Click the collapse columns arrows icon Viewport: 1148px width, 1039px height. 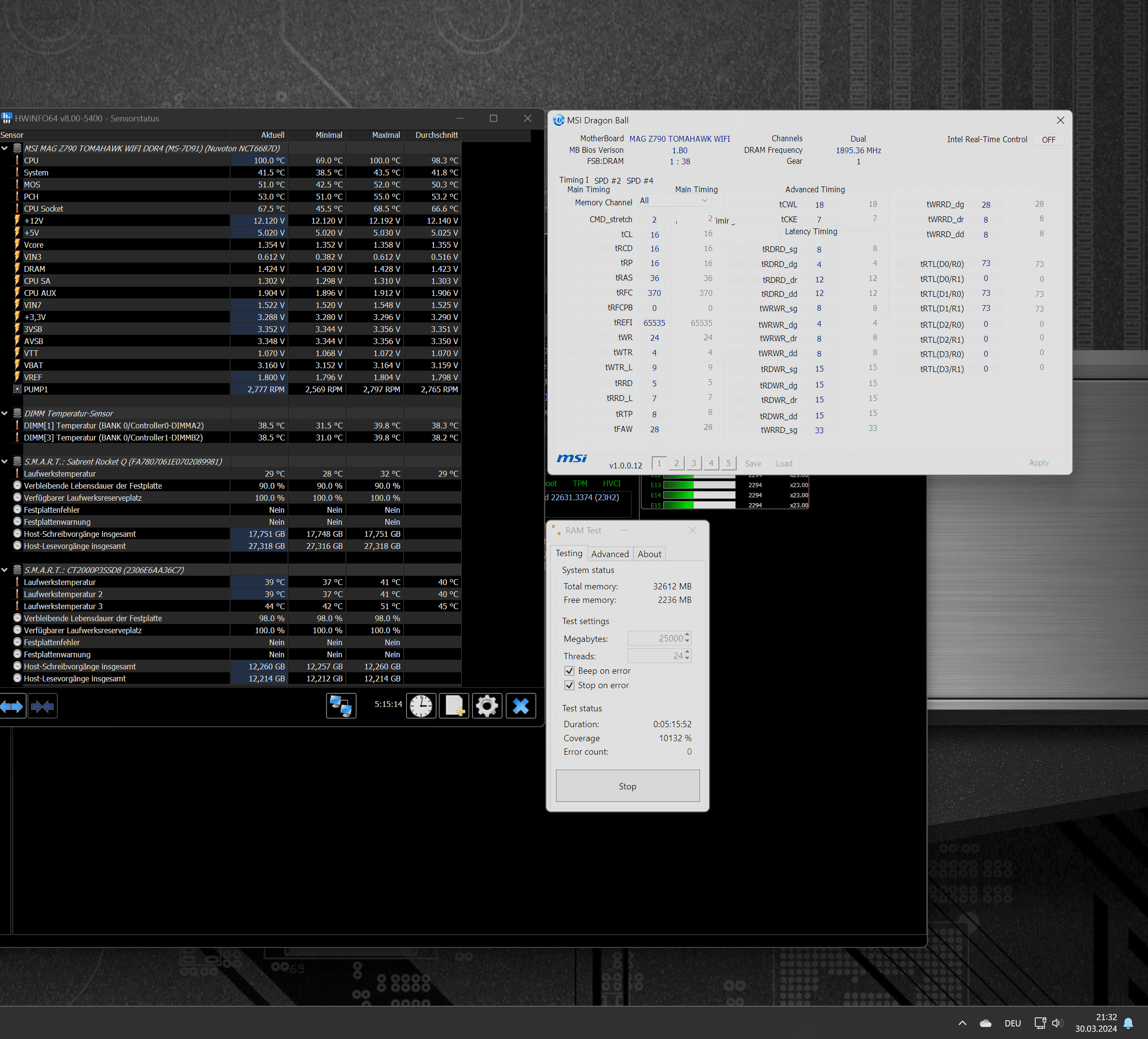(x=43, y=707)
